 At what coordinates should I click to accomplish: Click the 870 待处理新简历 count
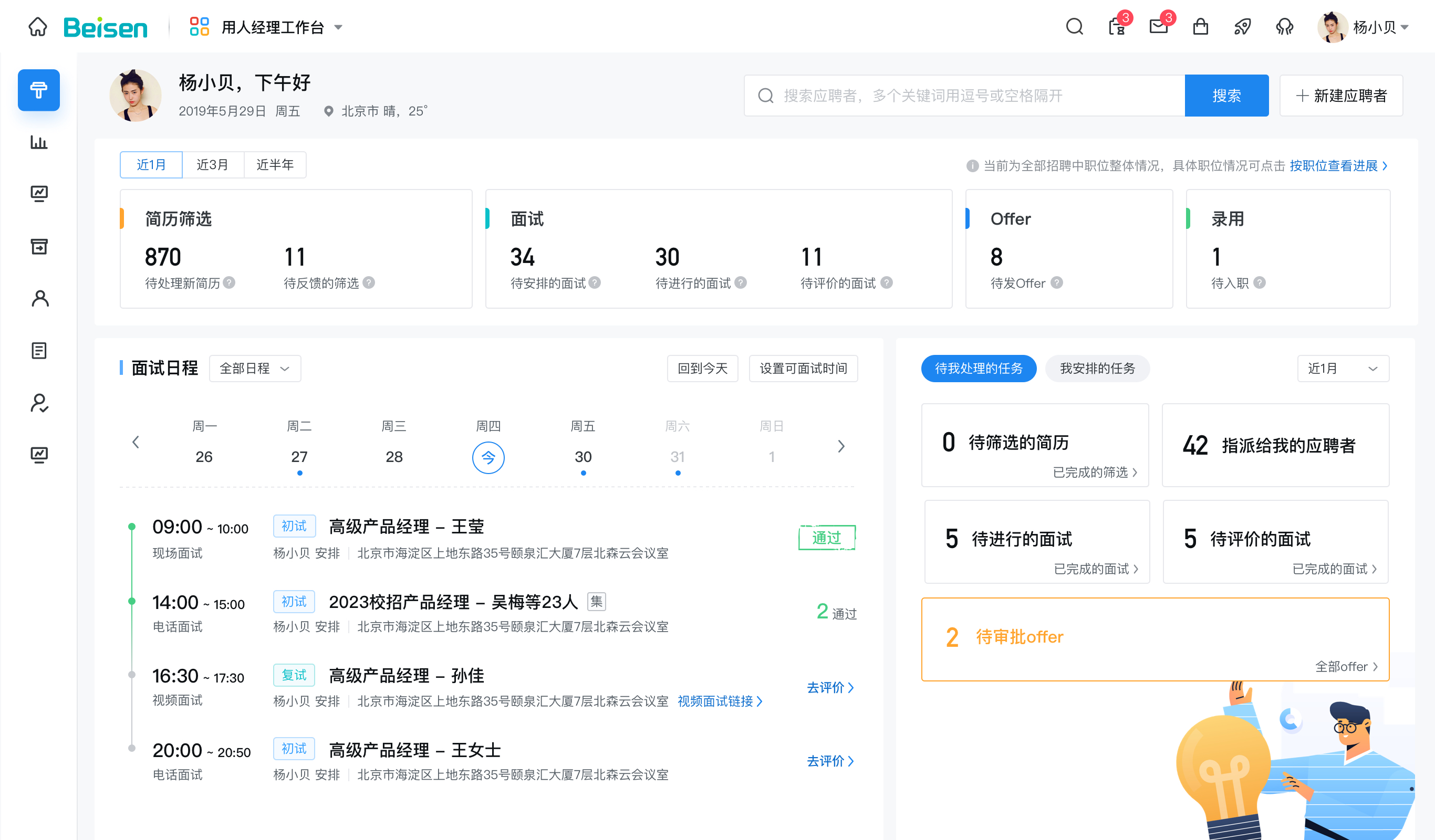pos(163,257)
